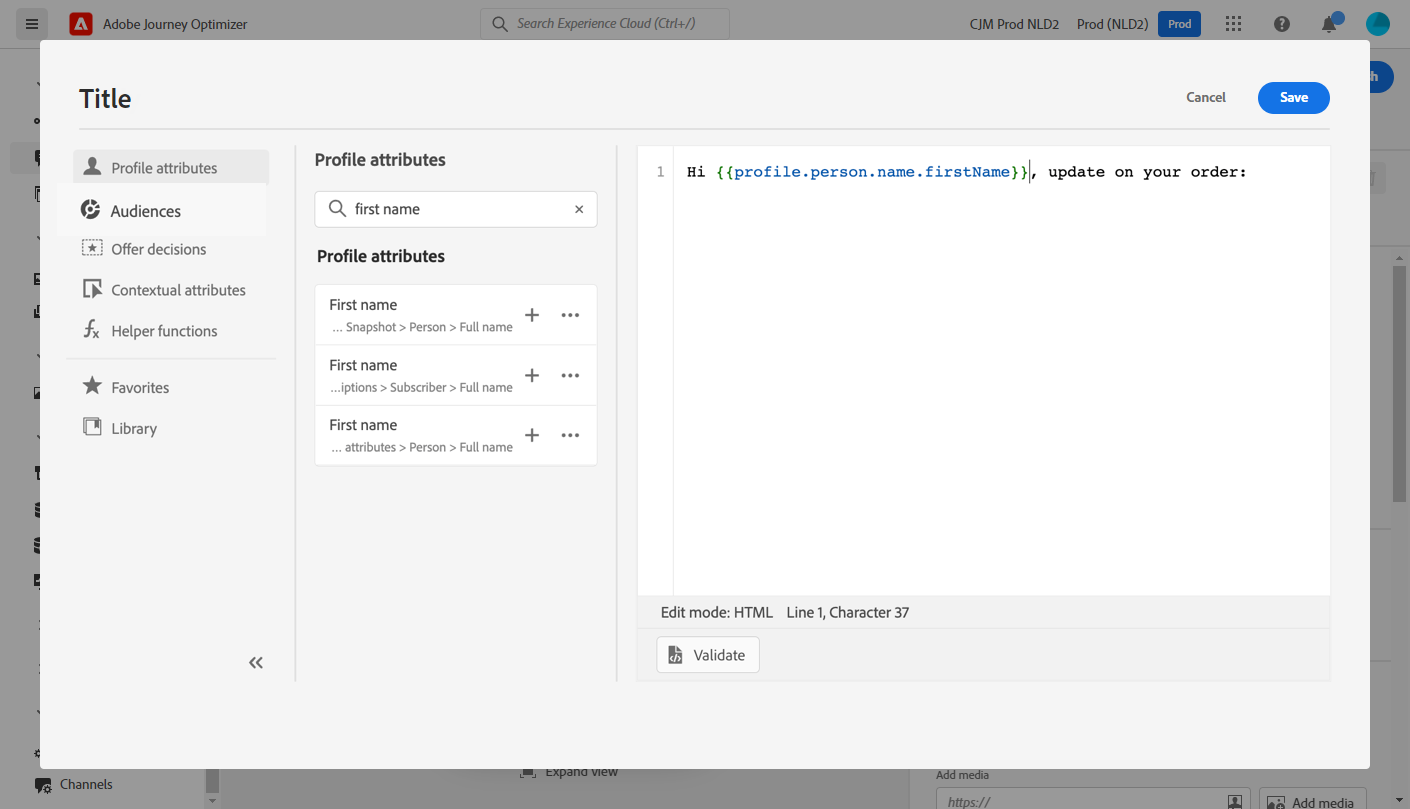Cancel editing the title

pyautogui.click(x=1206, y=97)
